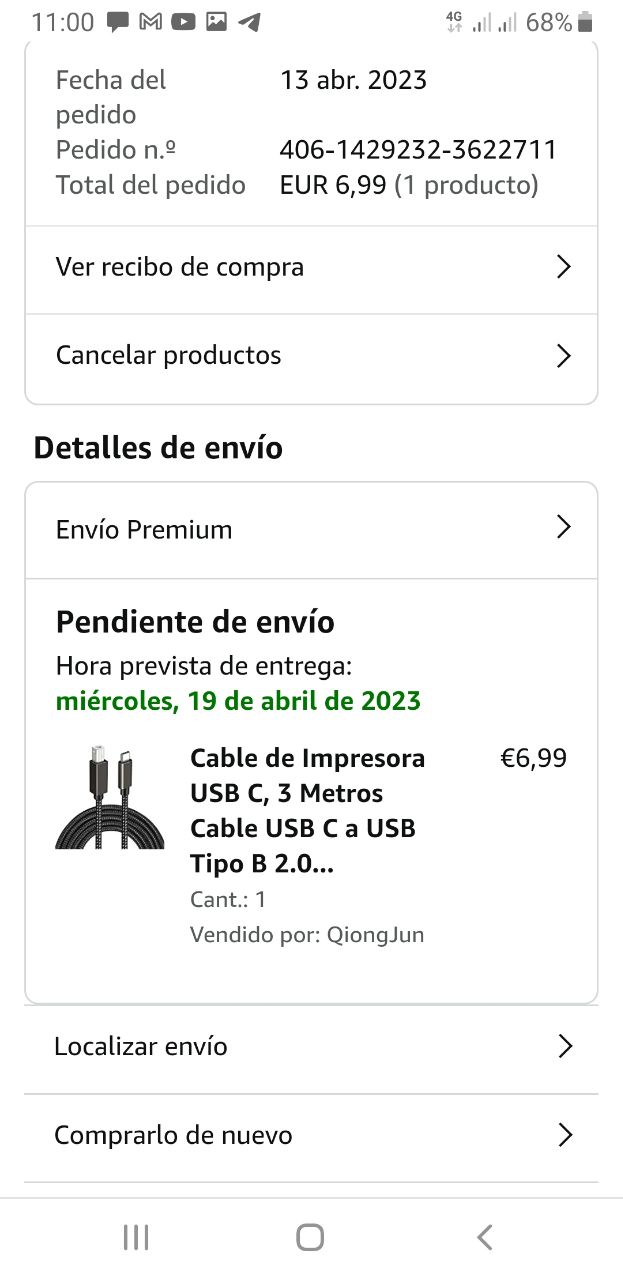Tap the YouTube notification icon
This screenshot has height=1280, width=623.
182,22
